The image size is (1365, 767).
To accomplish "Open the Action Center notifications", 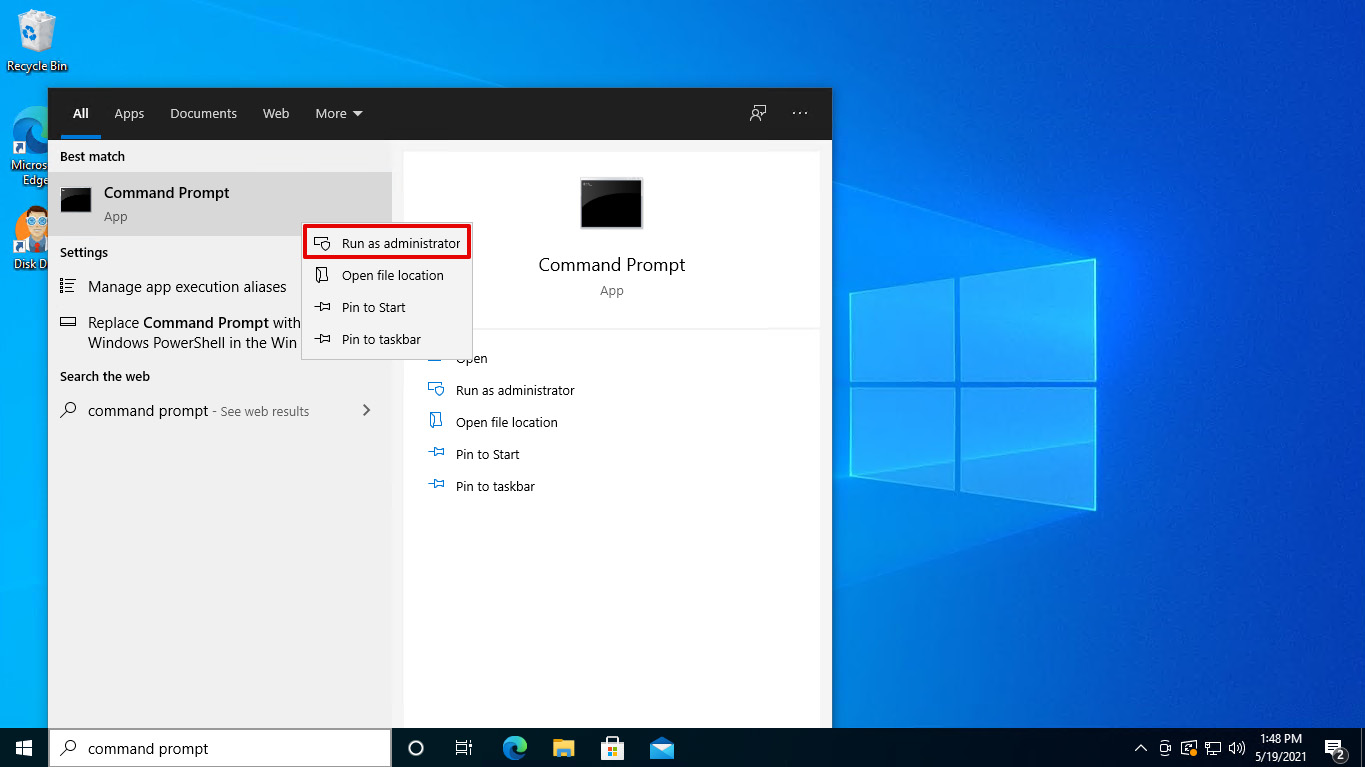I will point(1334,747).
